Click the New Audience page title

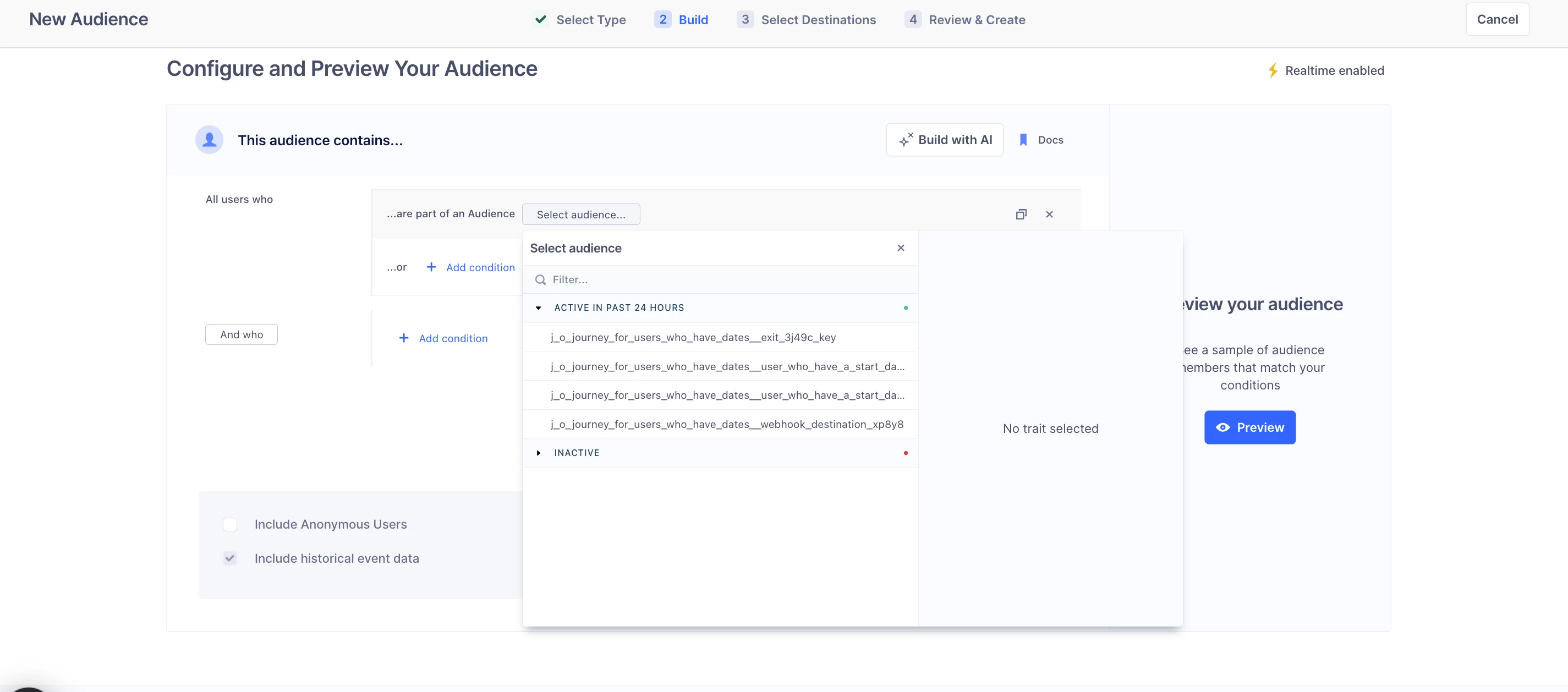click(x=88, y=19)
